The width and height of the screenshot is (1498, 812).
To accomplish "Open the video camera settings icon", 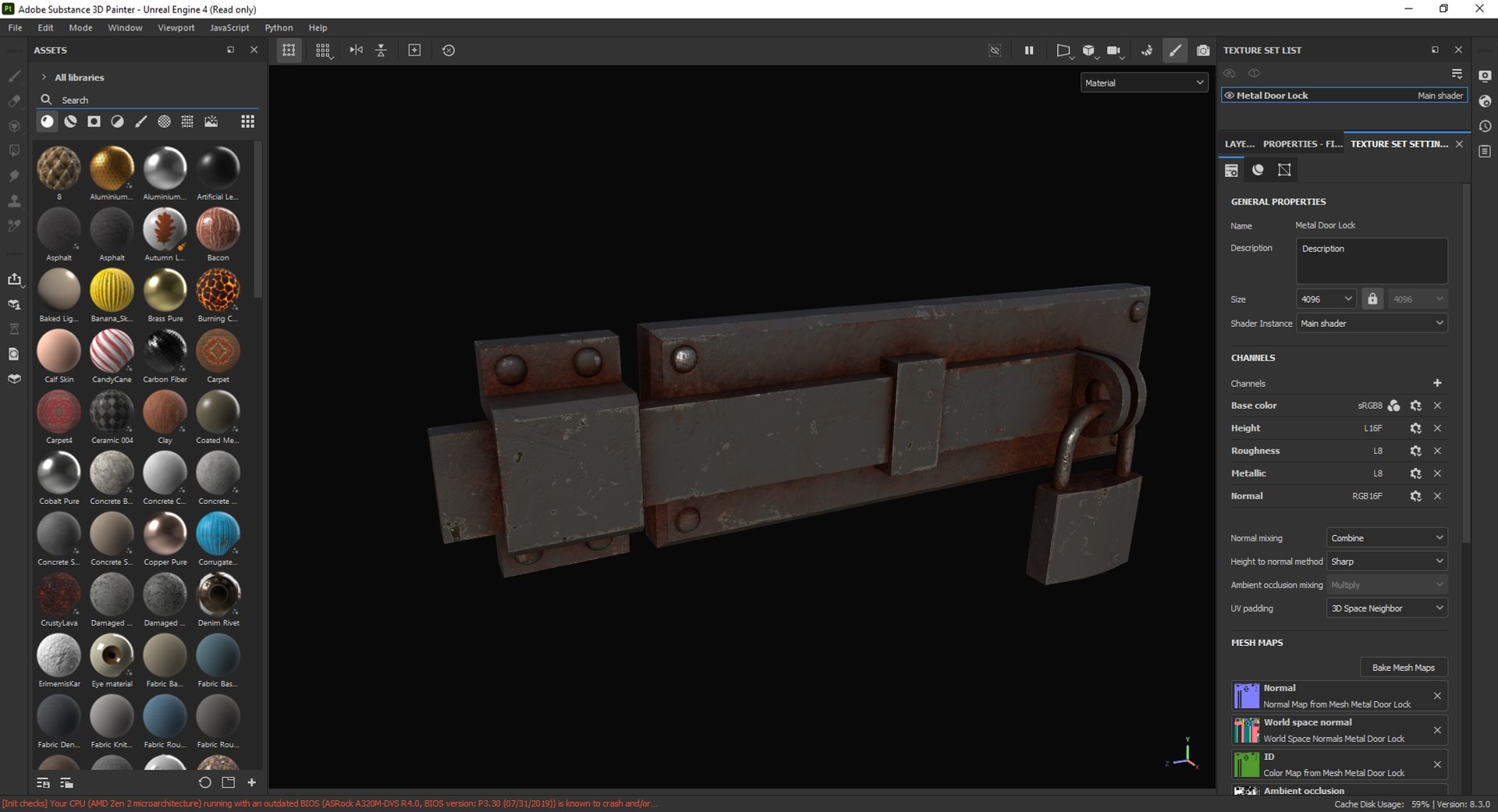I will pos(1114,51).
